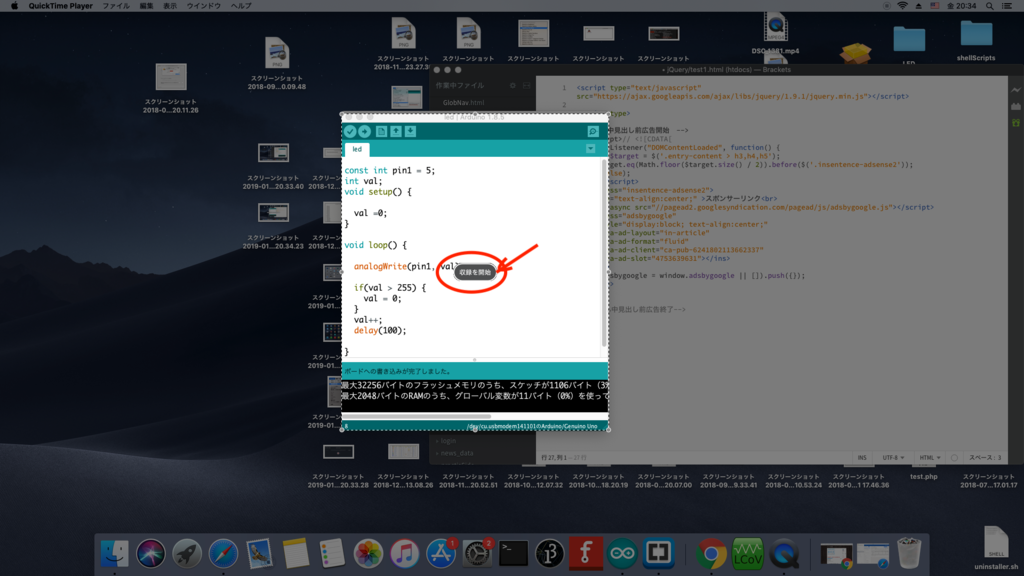This screenshot has height=576, width=1024.
Task: Select the led sketch tab
Action: coord(357,150)
